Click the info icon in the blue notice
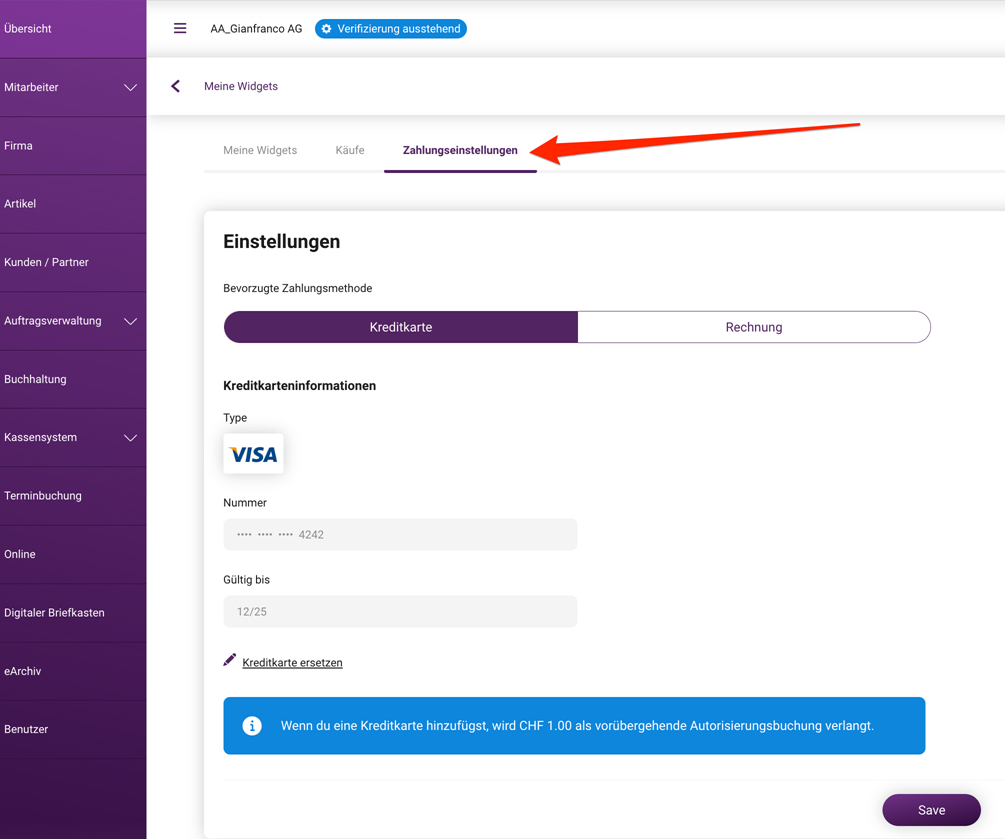 tap(252, 726)
